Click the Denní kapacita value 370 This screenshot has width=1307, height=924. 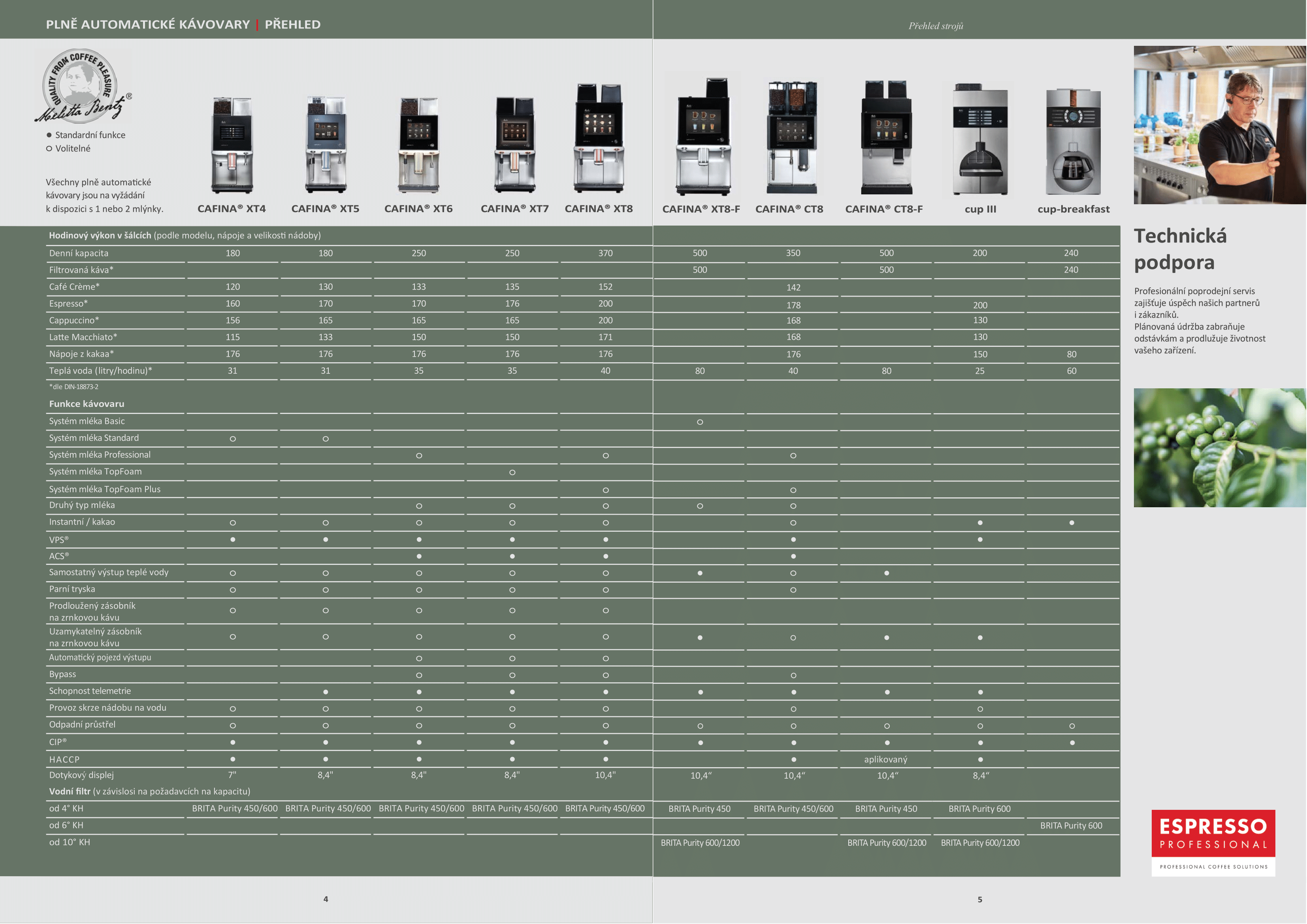click(606, 253)
